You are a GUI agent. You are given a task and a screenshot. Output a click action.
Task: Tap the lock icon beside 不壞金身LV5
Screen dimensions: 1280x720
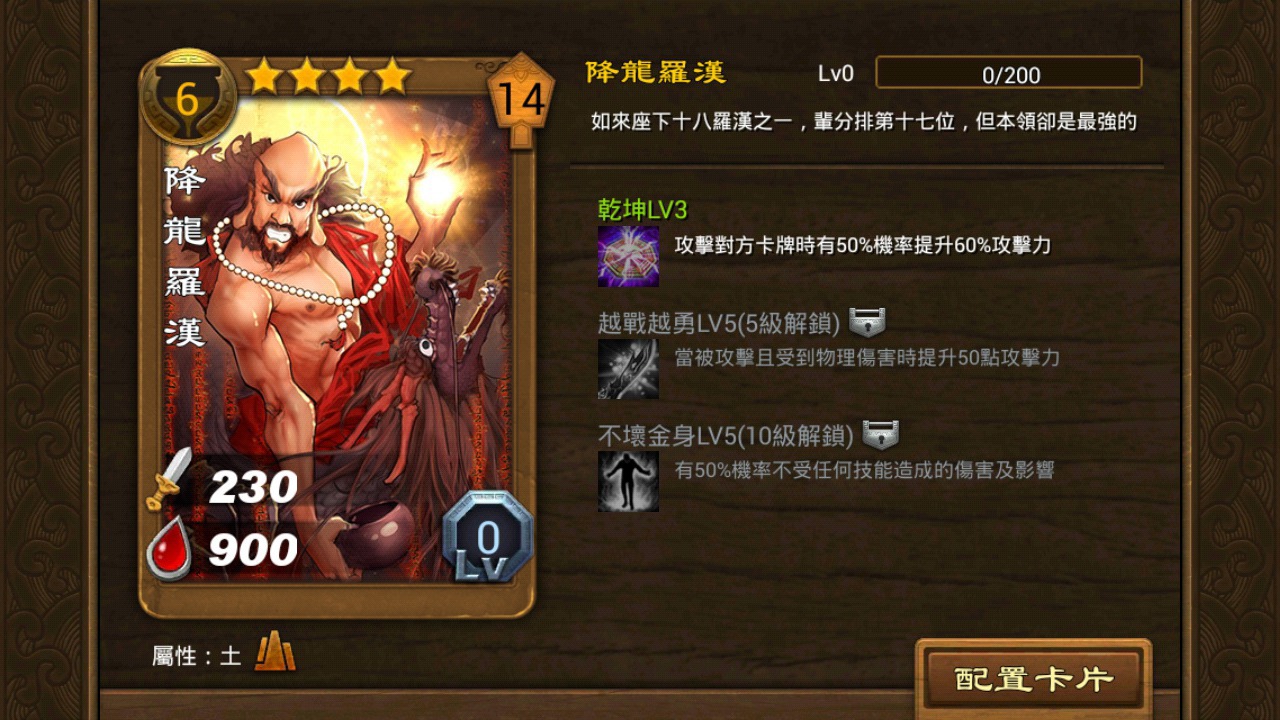point(880,435)
